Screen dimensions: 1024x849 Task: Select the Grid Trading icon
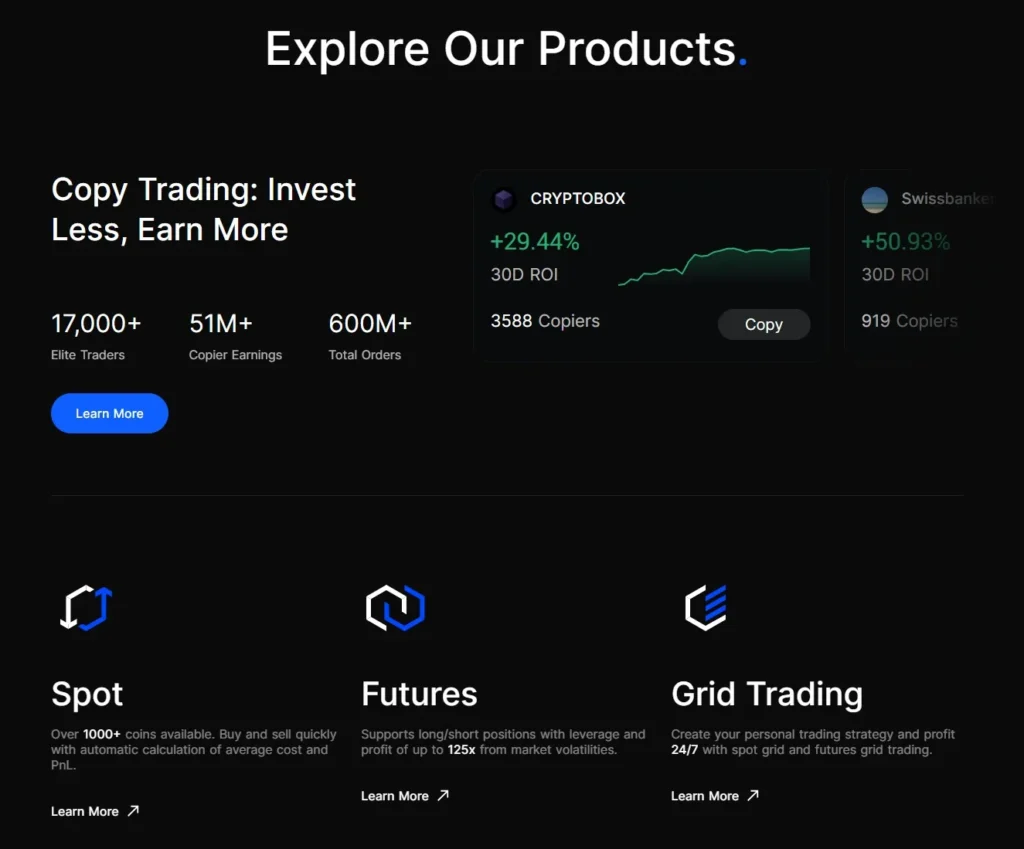coord(703,606)
